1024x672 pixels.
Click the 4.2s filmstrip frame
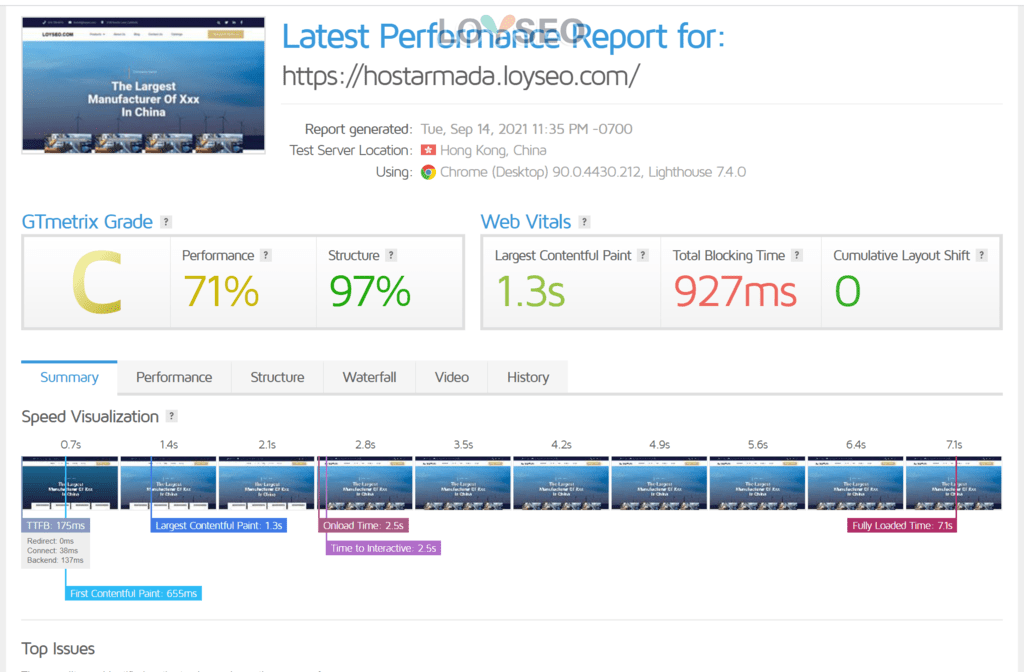(561, 483)
